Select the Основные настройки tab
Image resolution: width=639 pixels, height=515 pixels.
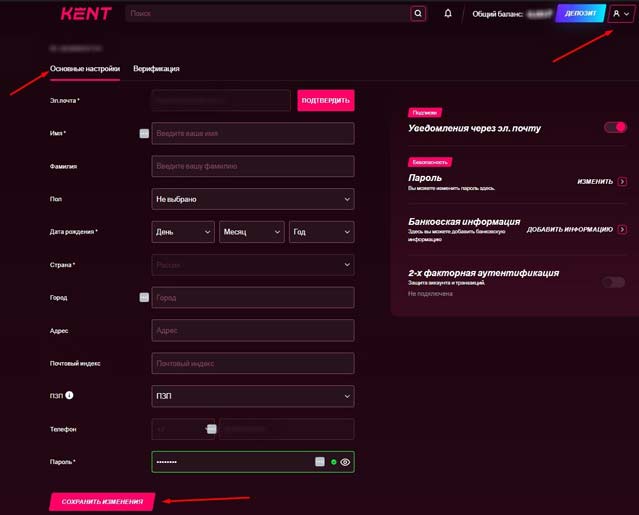pos(85,69)
